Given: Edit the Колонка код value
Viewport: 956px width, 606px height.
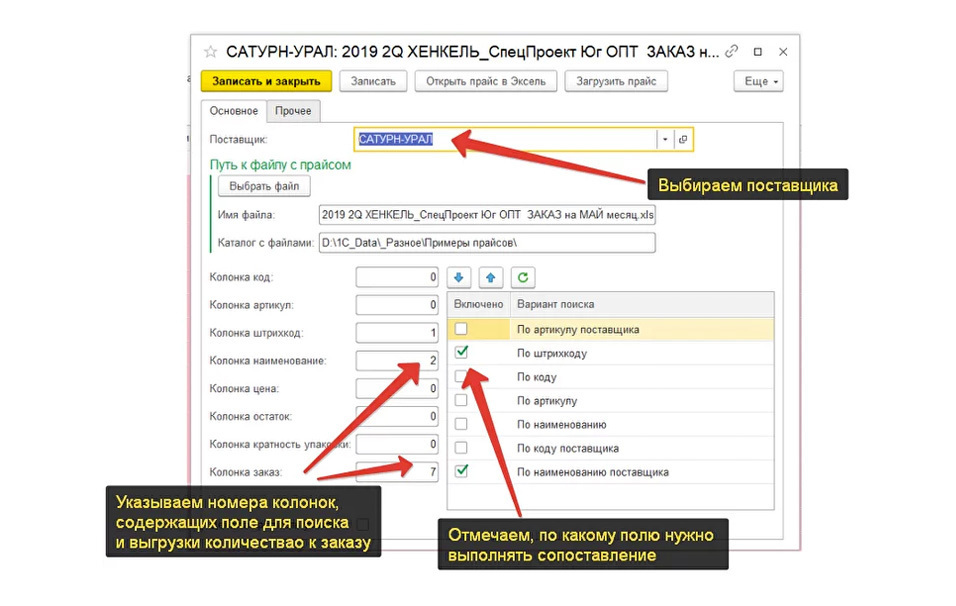Looking at the screenshot, I should pyautogui.click(x=397, y=277).
